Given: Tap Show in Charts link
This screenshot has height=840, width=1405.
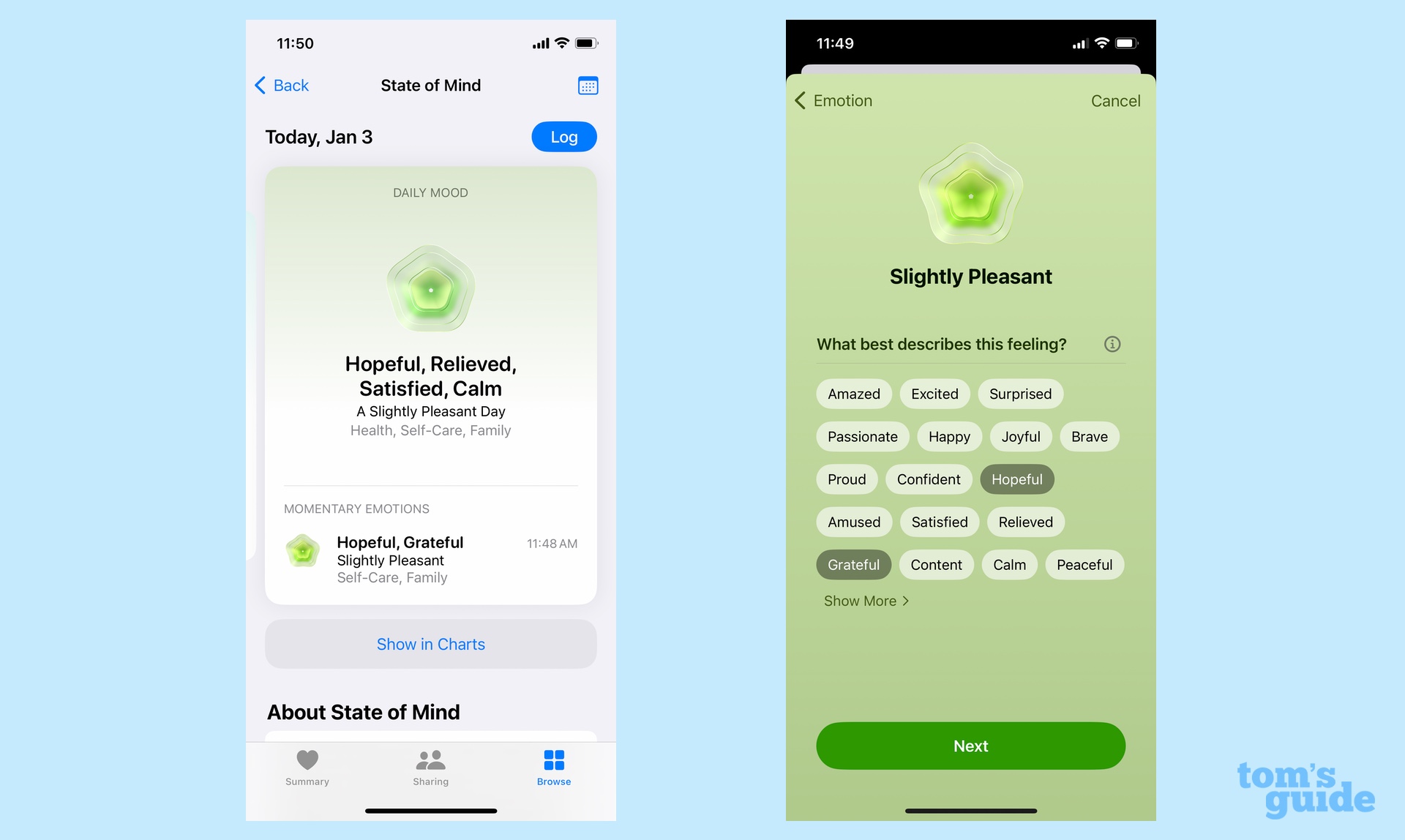Looking at the screenshot, I should pyautogui.click(x=430, y=643).
